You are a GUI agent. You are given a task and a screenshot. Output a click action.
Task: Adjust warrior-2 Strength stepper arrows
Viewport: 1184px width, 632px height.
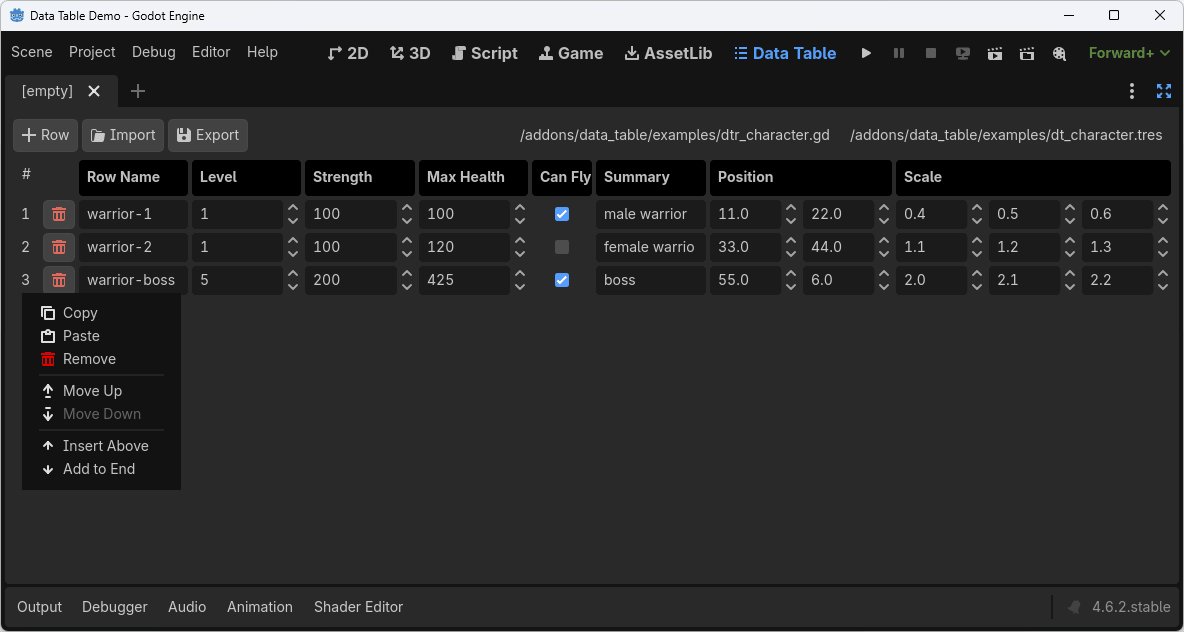coord(406,247)
